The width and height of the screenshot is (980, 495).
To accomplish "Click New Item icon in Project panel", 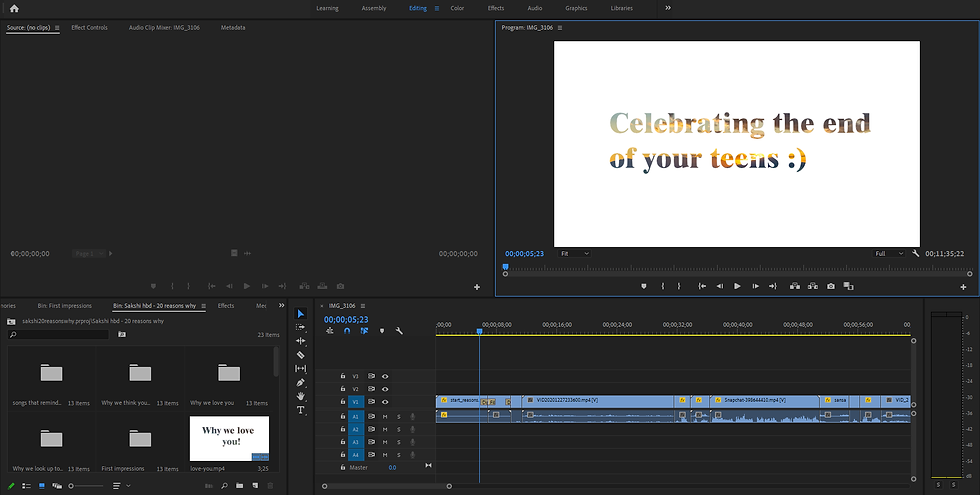I will pyautogui.click(x=255, y=486).
